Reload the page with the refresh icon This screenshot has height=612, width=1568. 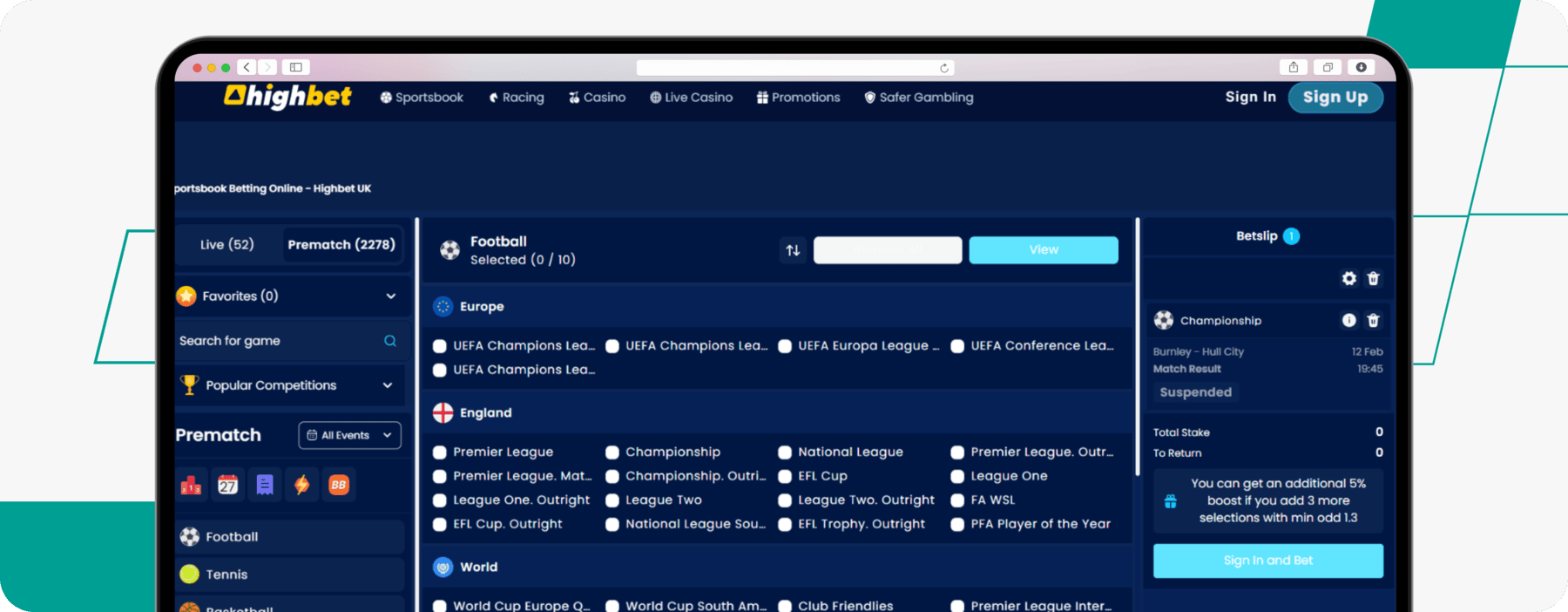click(x=943, y=68)
